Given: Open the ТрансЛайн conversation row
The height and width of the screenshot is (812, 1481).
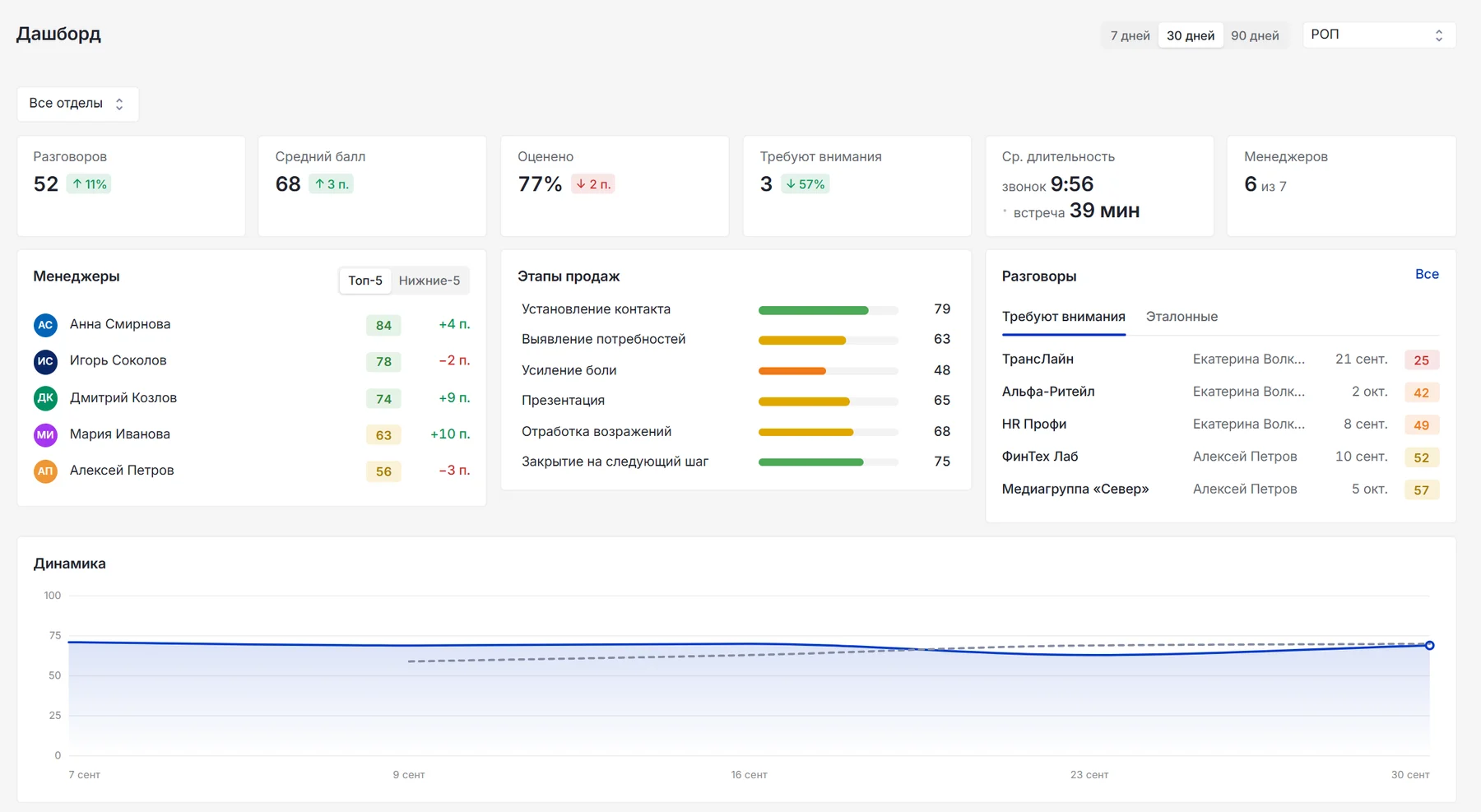Looking at the screenshot, I should [x=1220, y=360].
